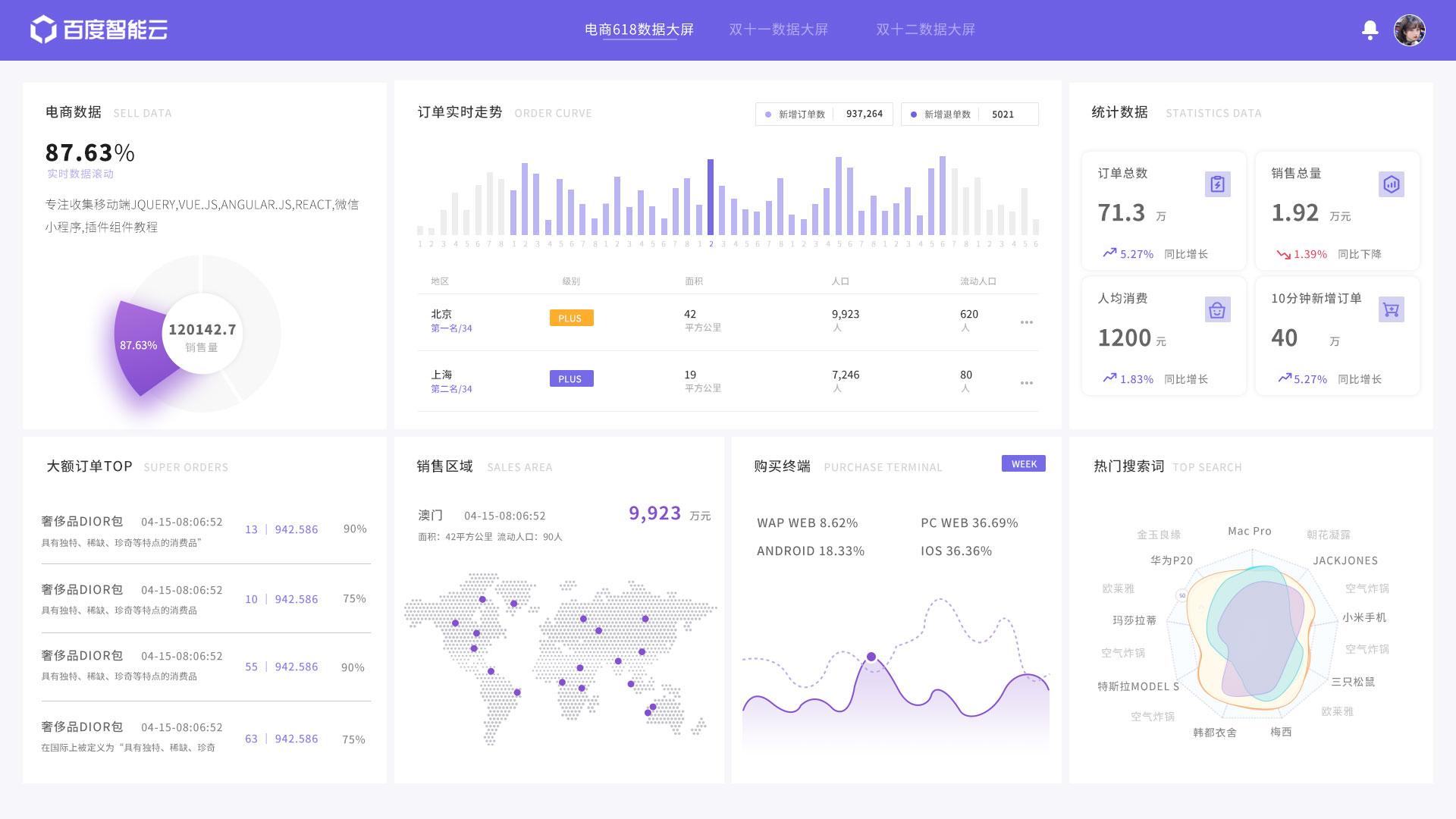Toggle the 新增退单数 legend item
The image size is (1456, 819).
click(x=946, y=115)
